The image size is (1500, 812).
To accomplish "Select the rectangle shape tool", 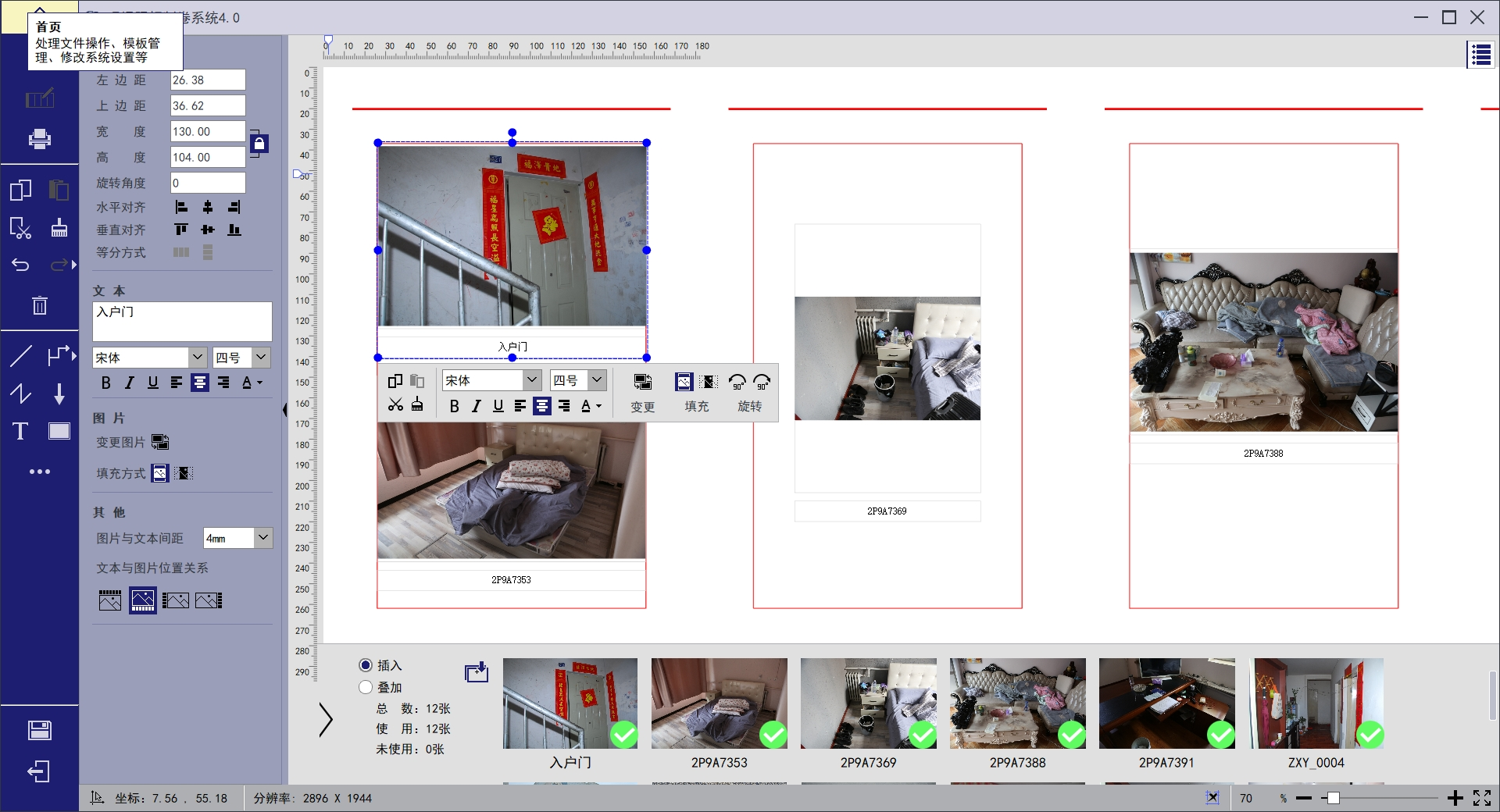I will tap(59, 431).
